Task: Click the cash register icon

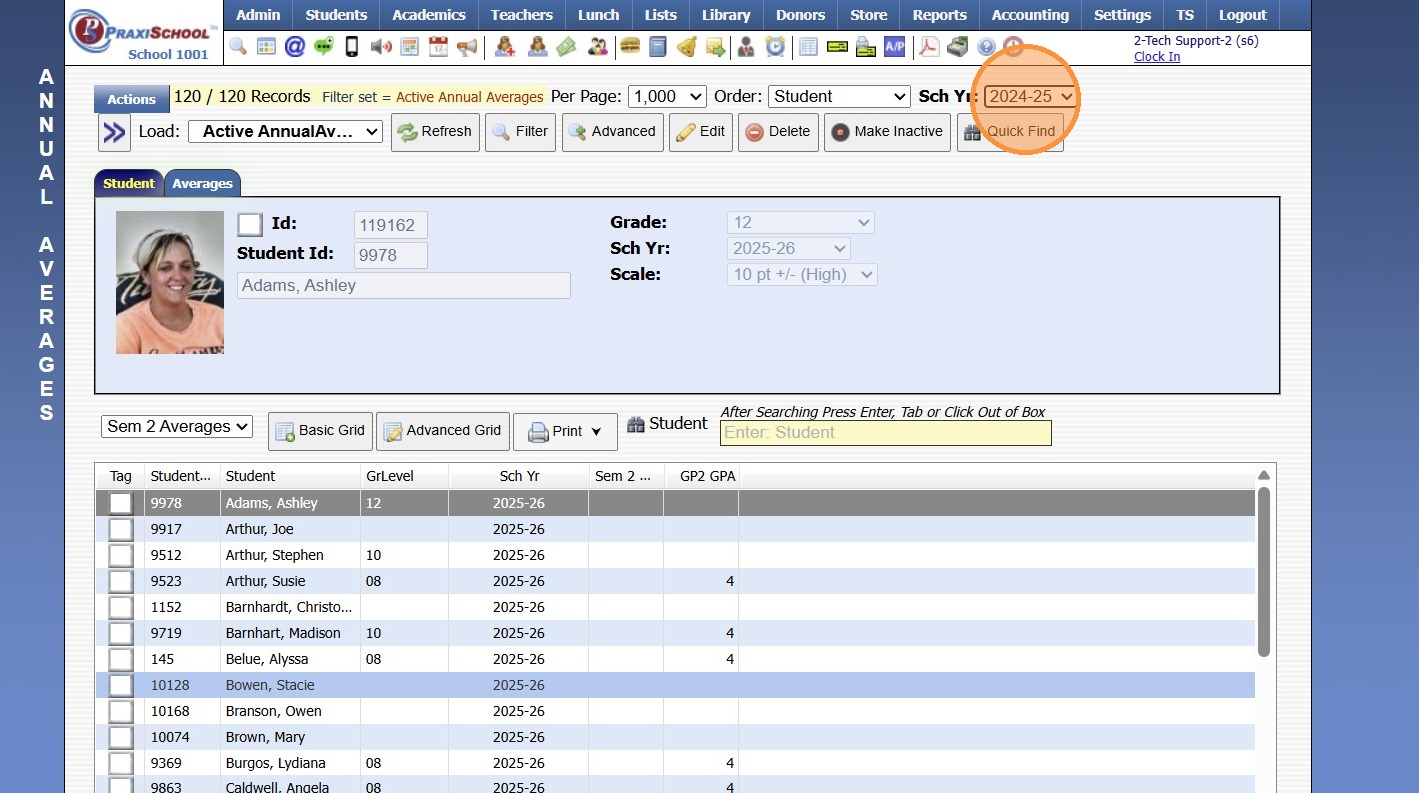Action: coord(957,46)
